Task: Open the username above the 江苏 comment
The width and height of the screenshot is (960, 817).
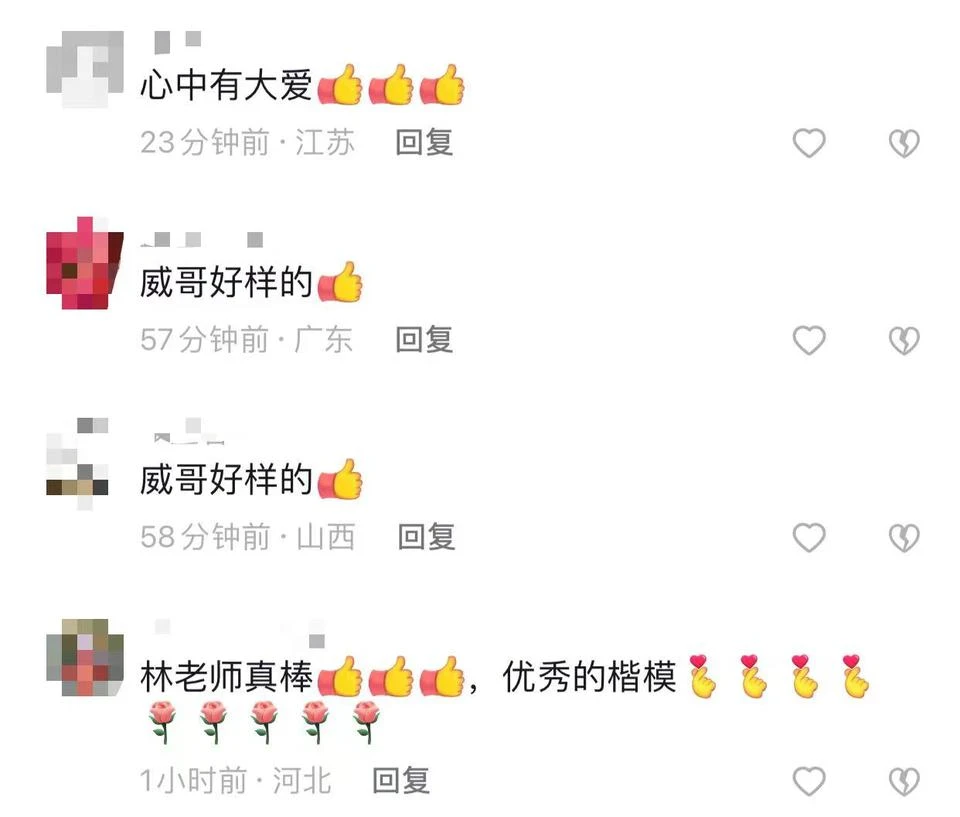Action: [178, 41]
